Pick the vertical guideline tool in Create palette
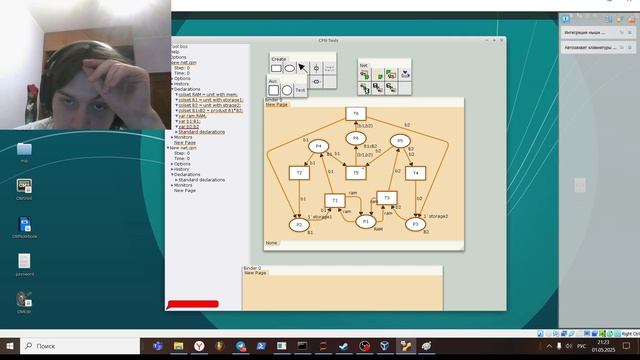This screenshot has height=360, width=640. [316, 68]
